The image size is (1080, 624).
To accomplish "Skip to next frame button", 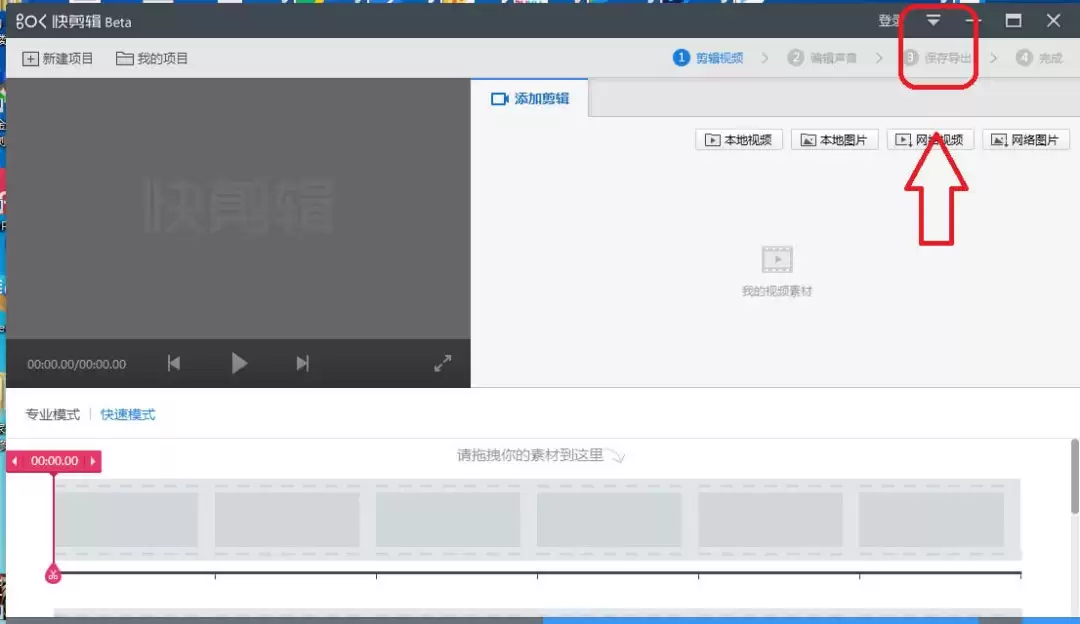I will click(302, 363).
